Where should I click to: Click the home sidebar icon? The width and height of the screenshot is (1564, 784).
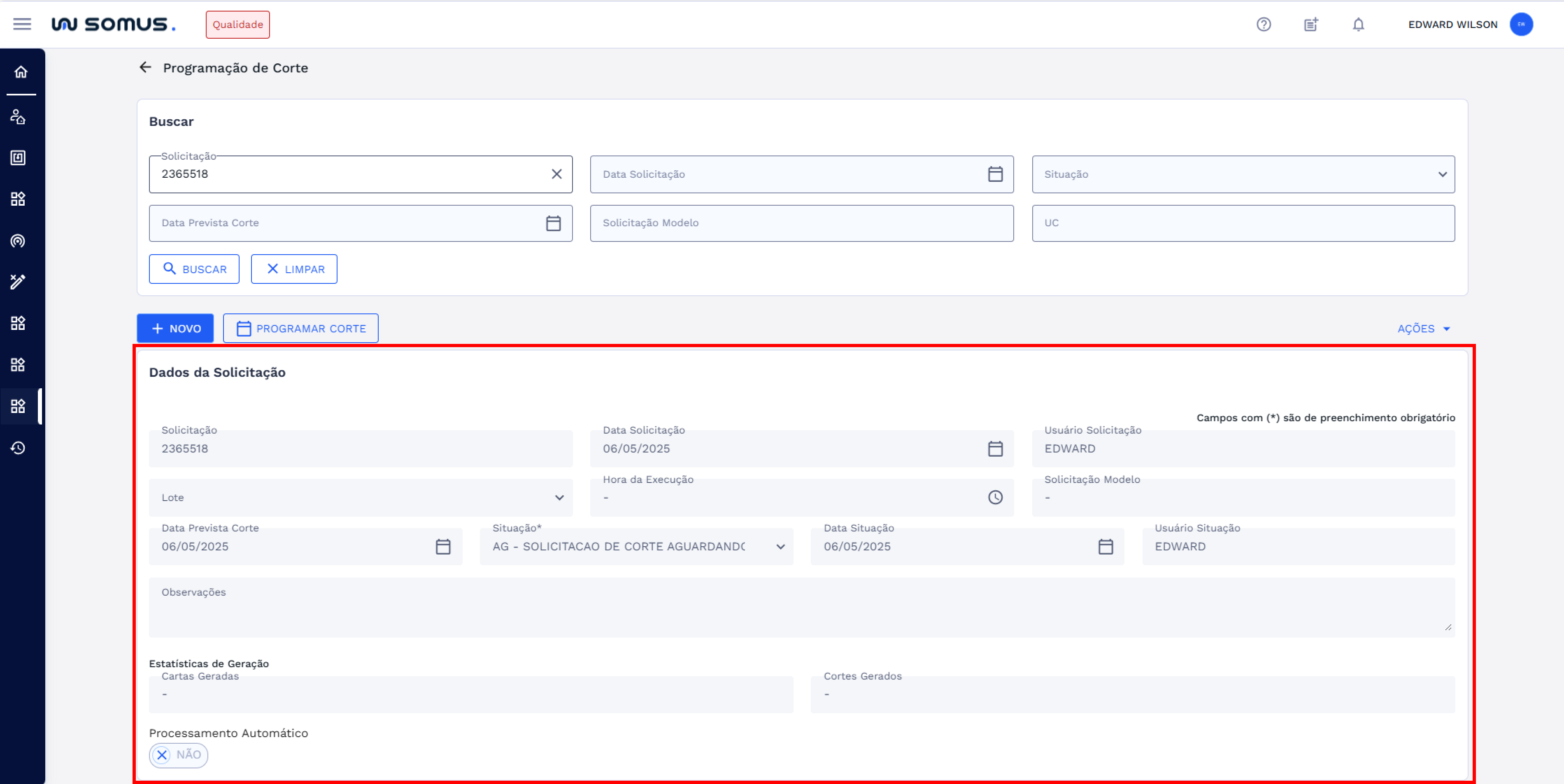(x=21, y=72)
